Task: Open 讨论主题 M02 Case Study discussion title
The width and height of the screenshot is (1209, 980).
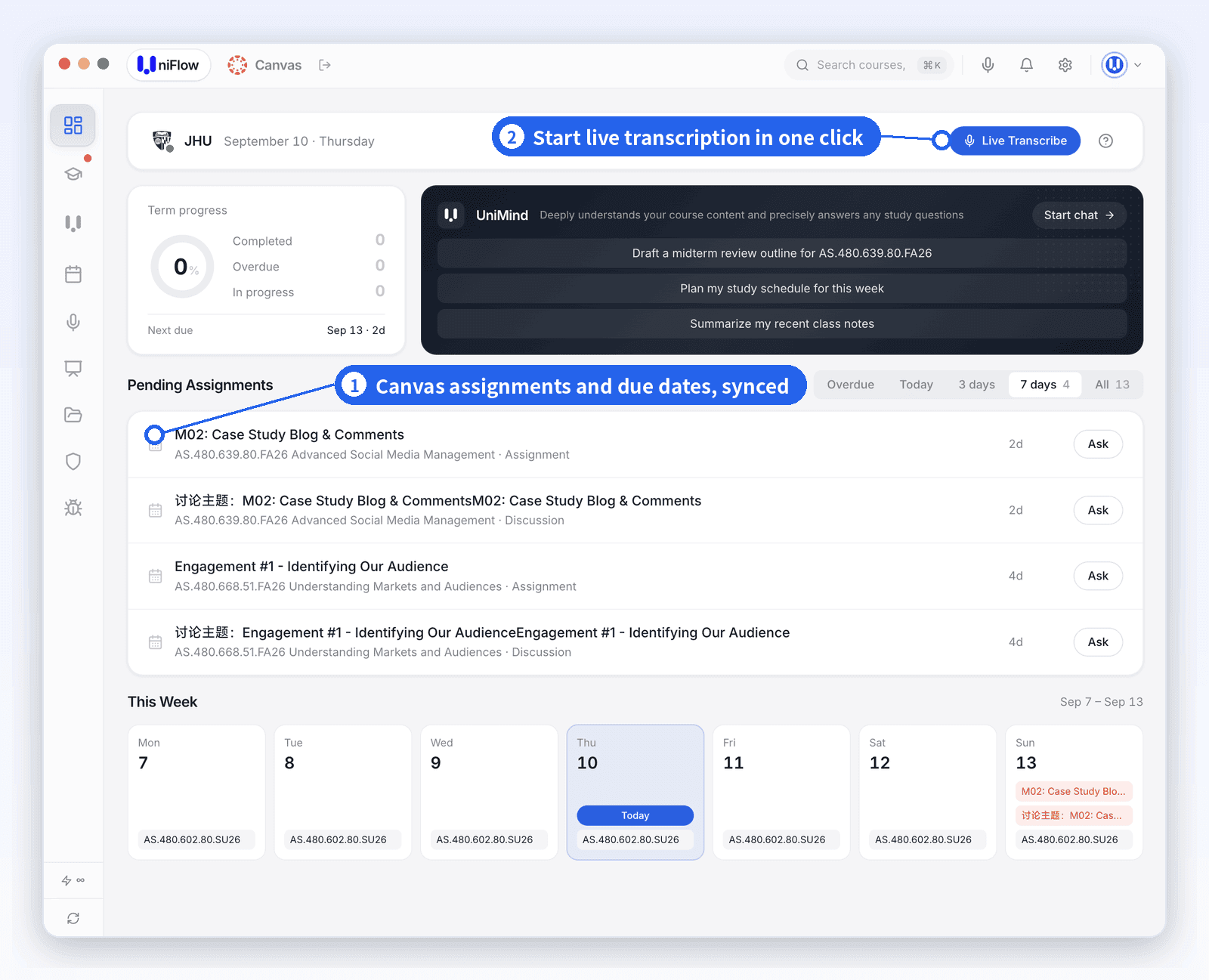Action: (438, 501)
